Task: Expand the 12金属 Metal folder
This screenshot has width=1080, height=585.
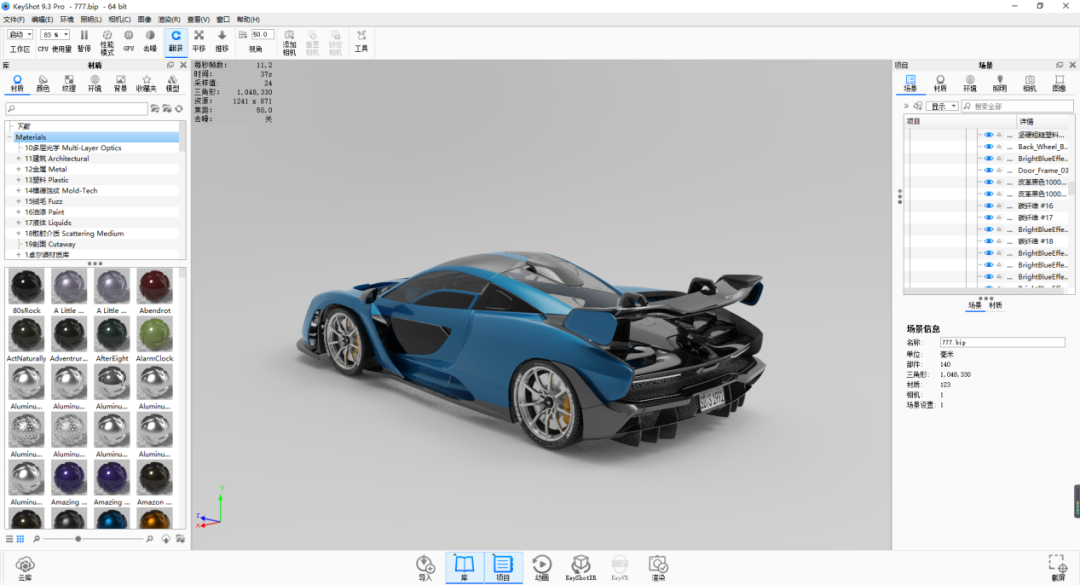Action: 19,169
